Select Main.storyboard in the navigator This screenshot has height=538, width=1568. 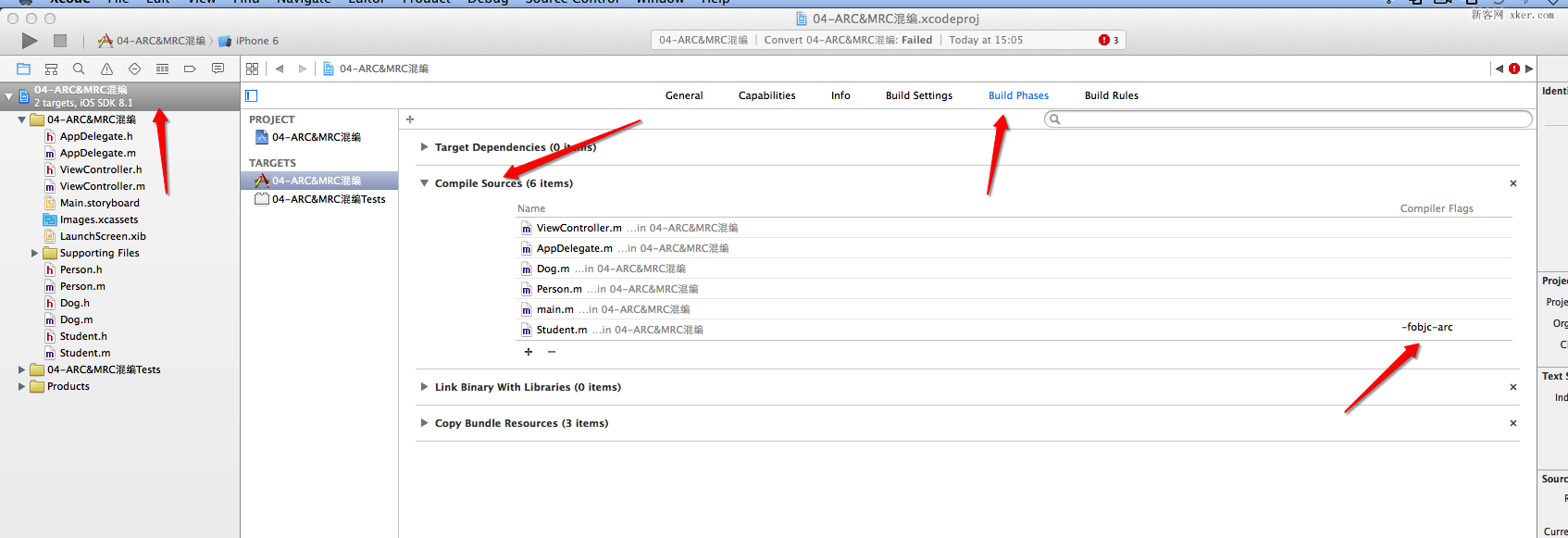[100, 203]
